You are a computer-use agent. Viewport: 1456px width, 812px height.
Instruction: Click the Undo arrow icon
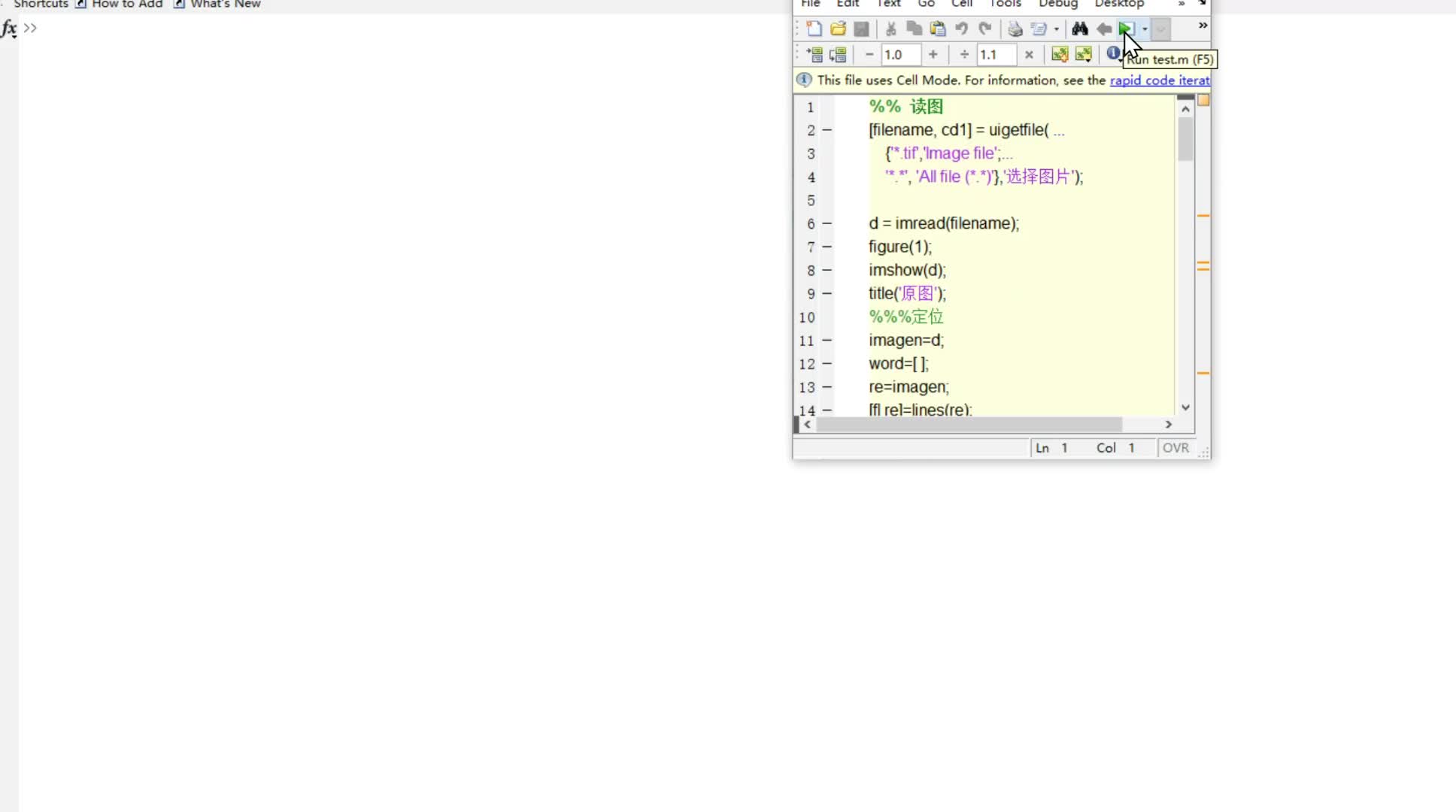pyautogui.click(x=961, y=29)
